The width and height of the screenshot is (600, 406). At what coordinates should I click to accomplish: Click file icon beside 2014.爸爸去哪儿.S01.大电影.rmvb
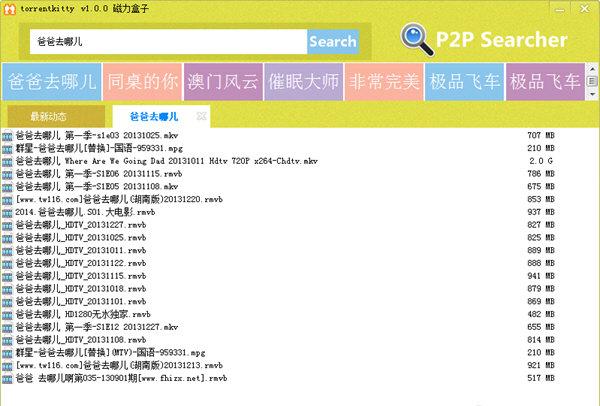click(x=8, y=212)
